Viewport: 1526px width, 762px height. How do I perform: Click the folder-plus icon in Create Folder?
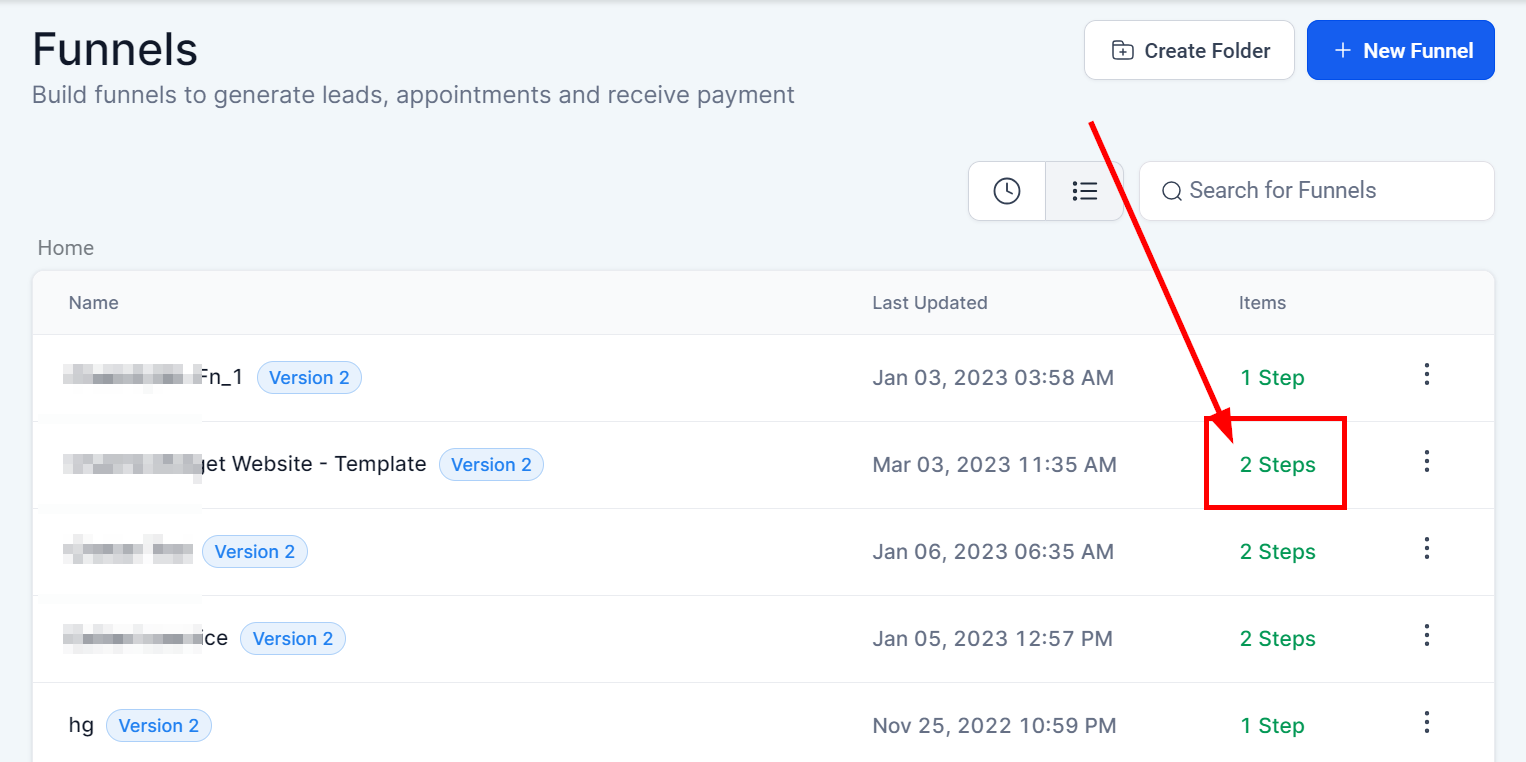[1123, 51]
